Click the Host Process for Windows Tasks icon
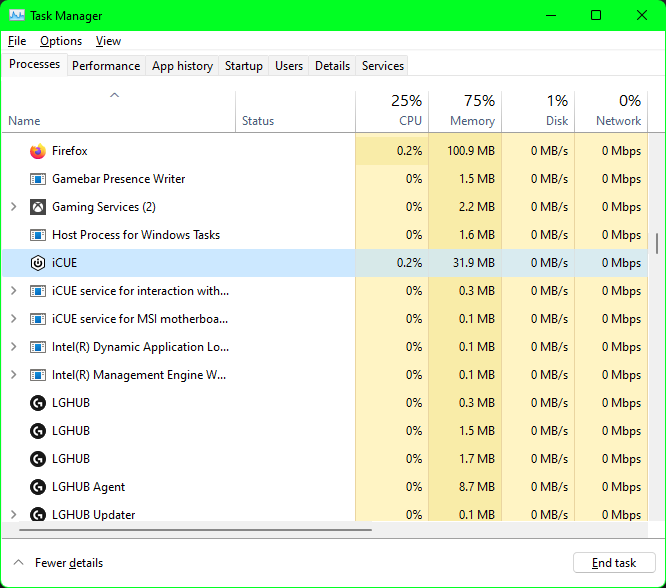Image resolution: width=666 pixels, height=588 pixels. (38, 235)
